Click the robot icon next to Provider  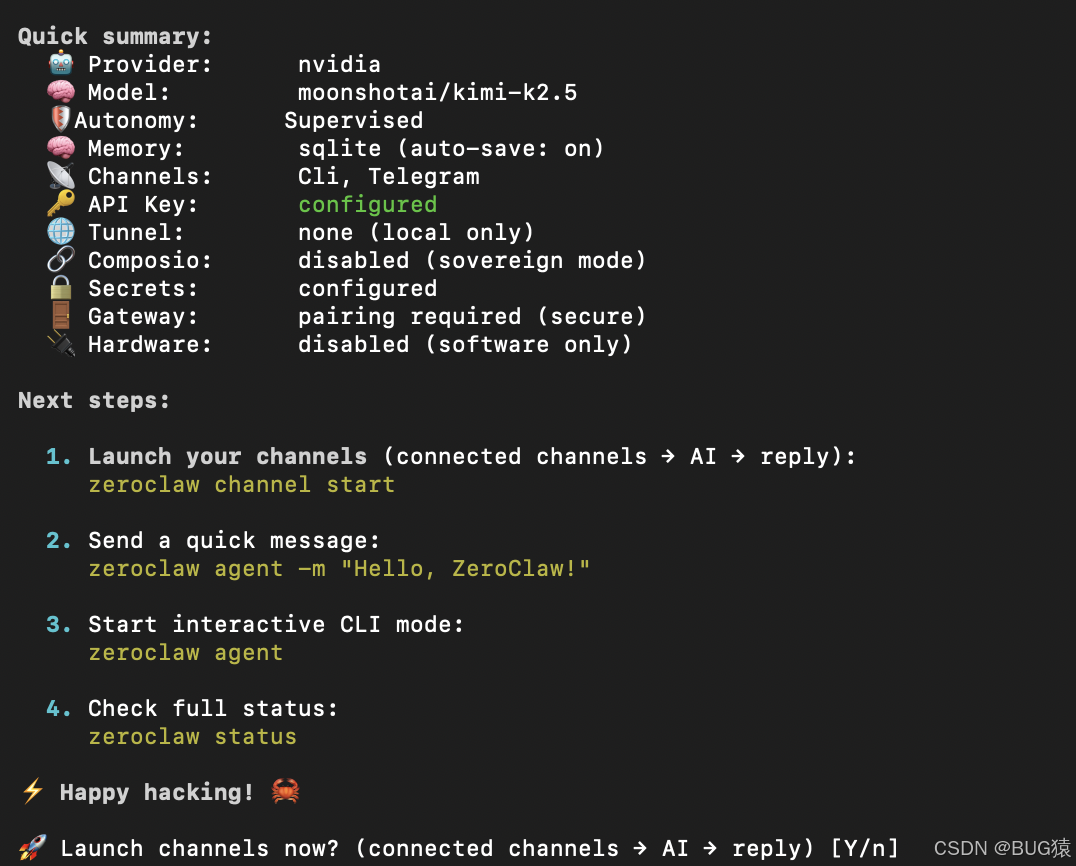point(61,63)
